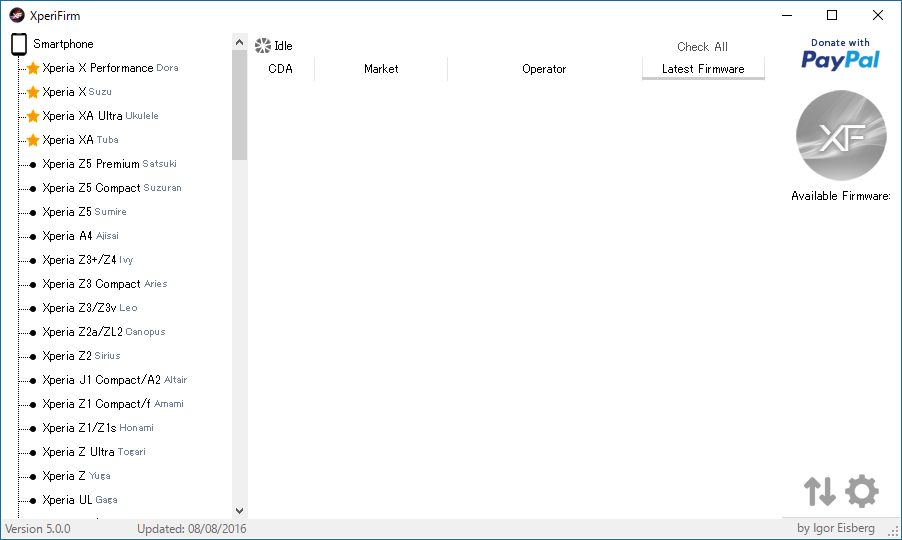902x540 pixels.
Task: Select Xperia Z1 Compact/f Amami
Action: [x=113, y=404]
